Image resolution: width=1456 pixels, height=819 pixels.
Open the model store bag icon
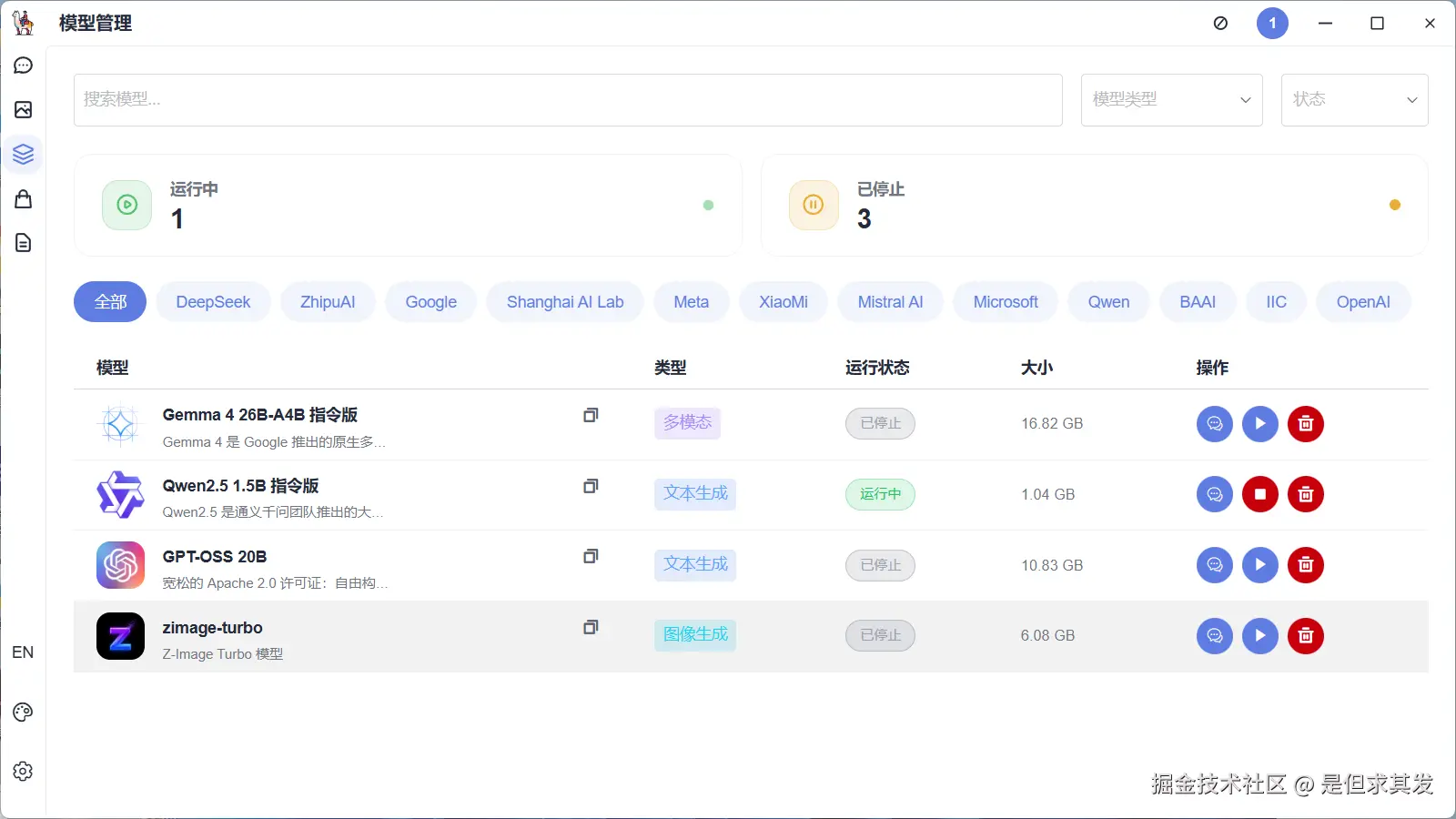coord(24,198)
